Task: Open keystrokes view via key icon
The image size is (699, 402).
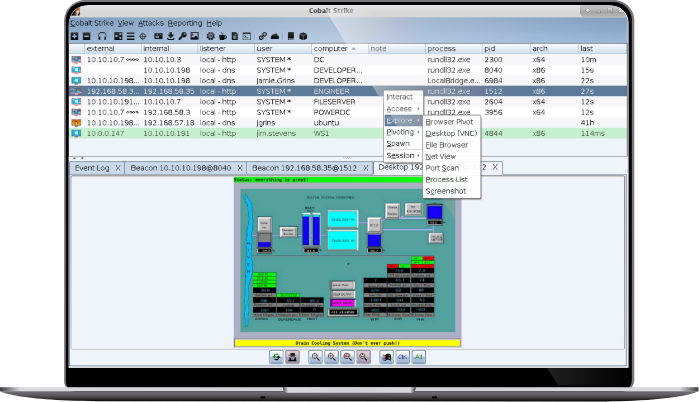Action: click(x=182, y=36)
